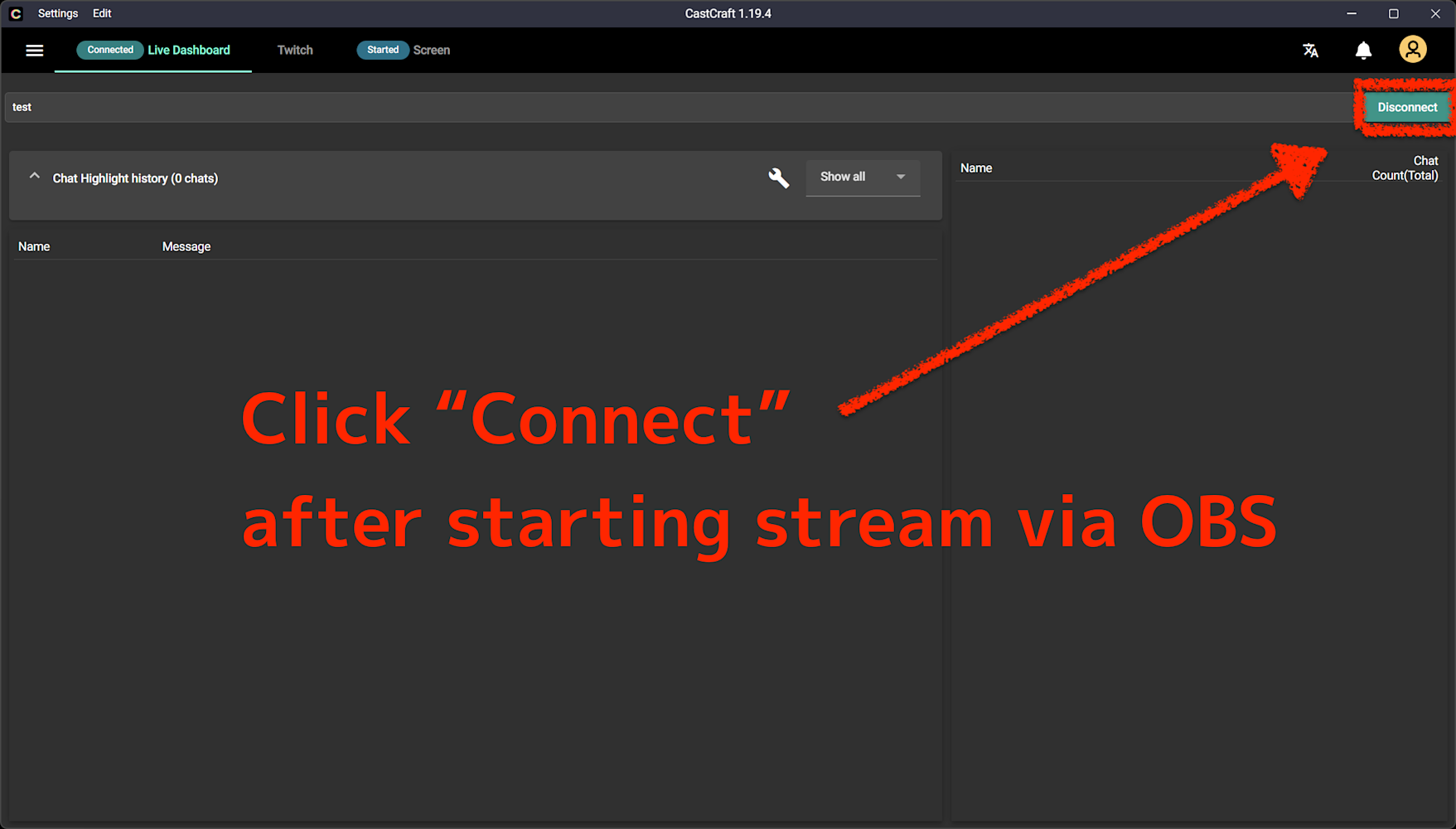Click the Chat Count(Total) column header
The image size is (1456, 829).
coord(1405,167)
